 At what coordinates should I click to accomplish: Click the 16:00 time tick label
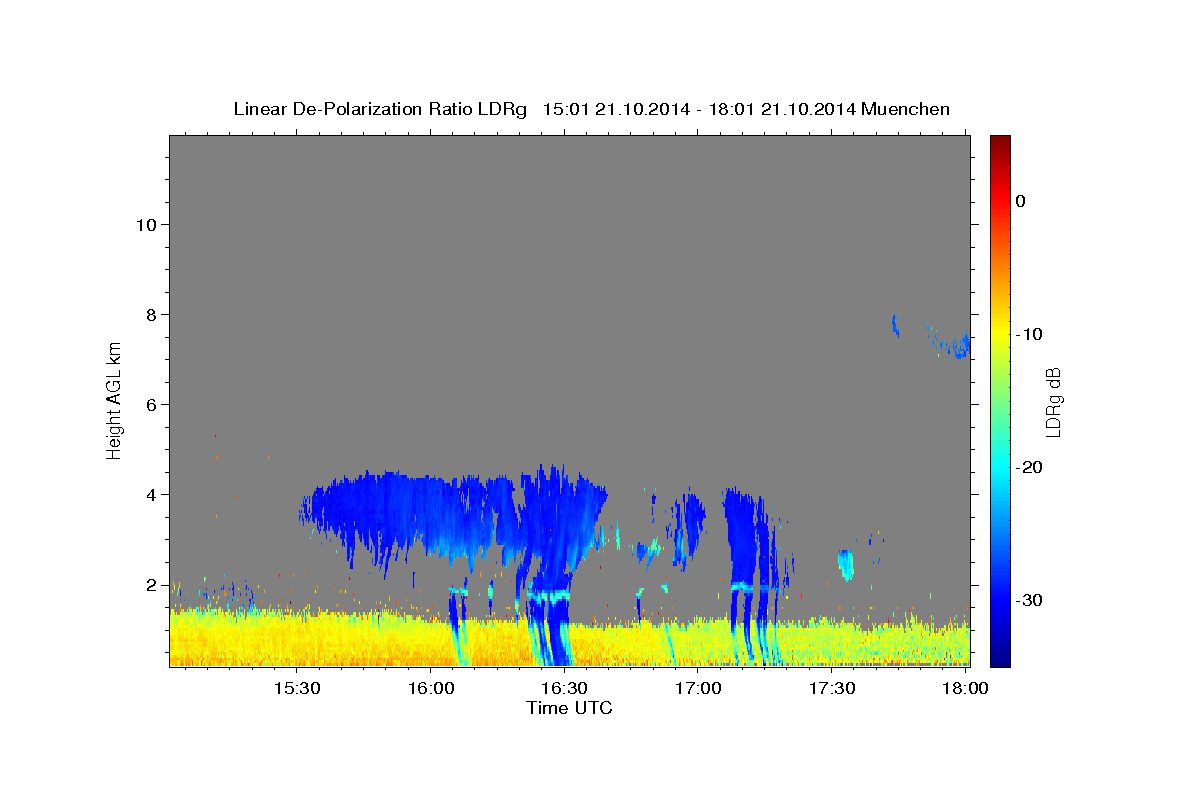click(x=431, y=689)
